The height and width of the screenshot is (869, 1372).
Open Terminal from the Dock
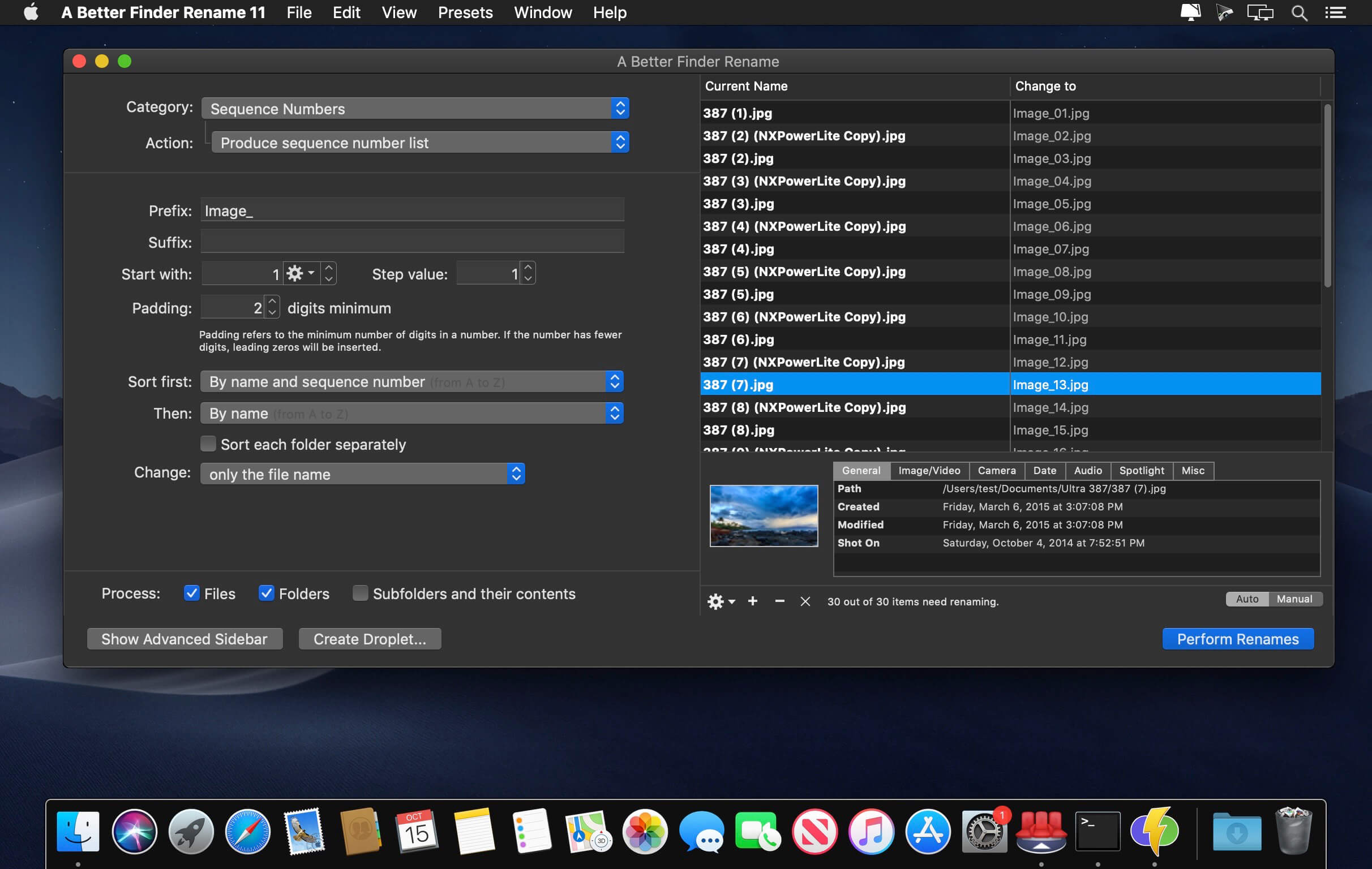tap(1097, 832)
